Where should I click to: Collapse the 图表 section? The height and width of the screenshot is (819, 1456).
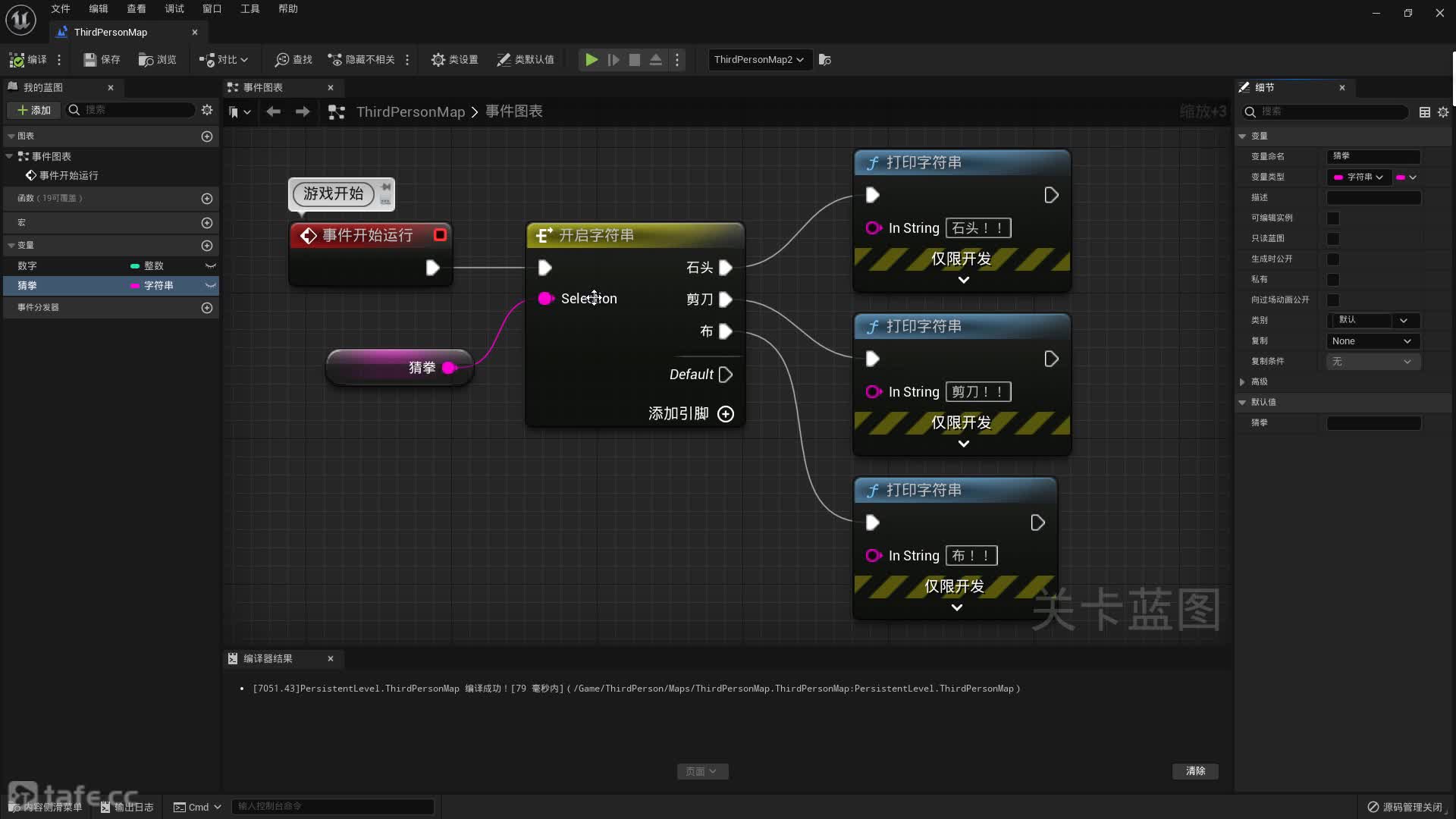tap(11, 136)
